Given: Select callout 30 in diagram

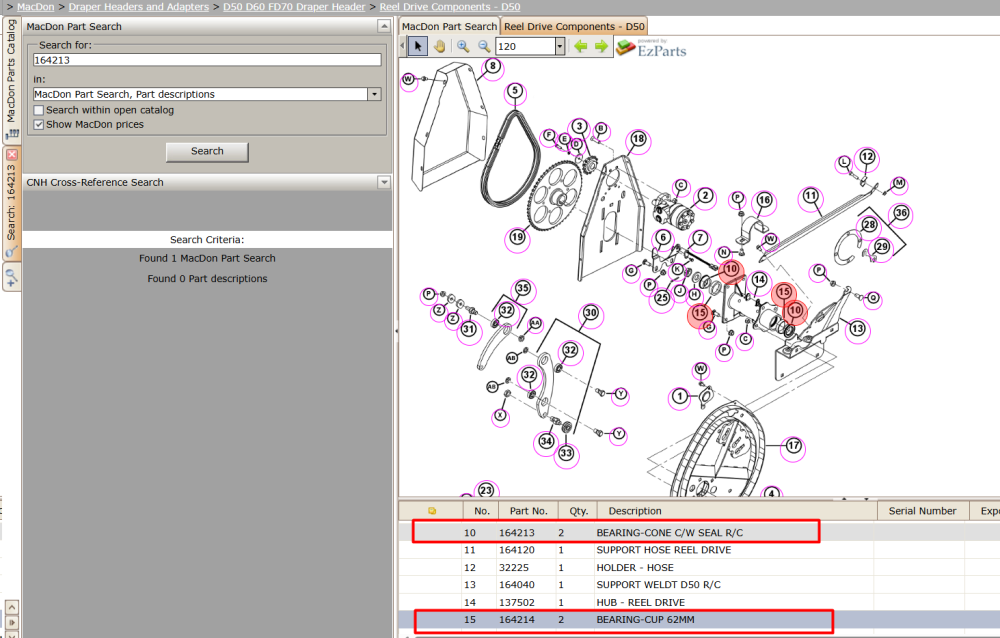Looking at the screenshot, I should point(591,313).
